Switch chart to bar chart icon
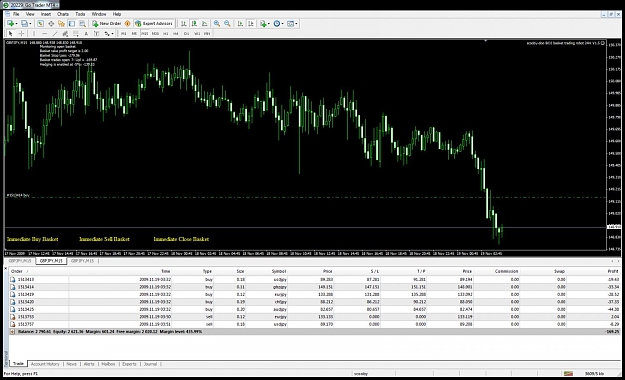625x380 pixels. click(184, 24)
